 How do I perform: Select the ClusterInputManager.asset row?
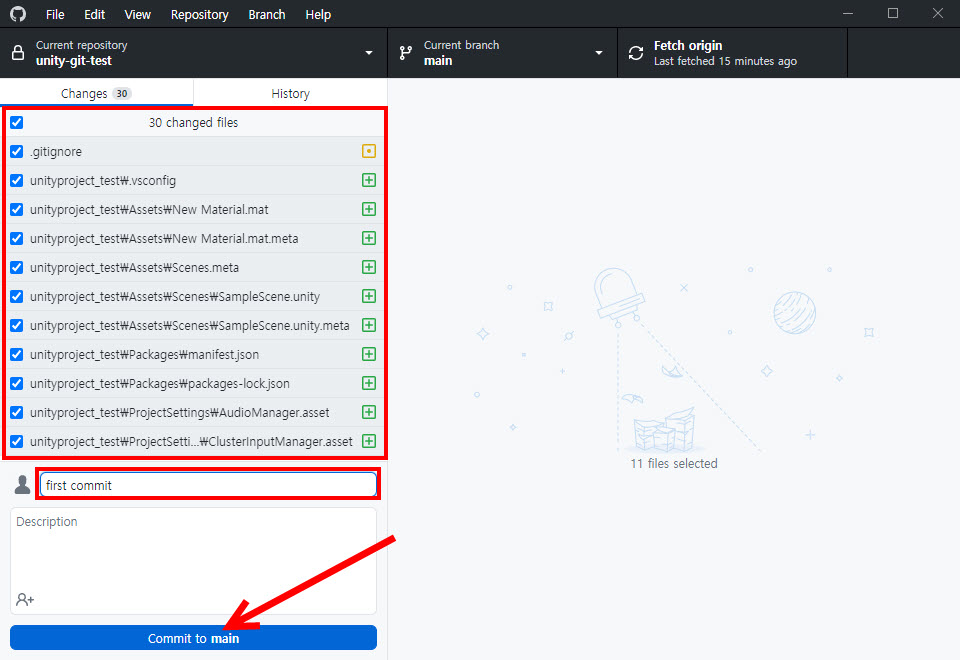coord(195,441)
